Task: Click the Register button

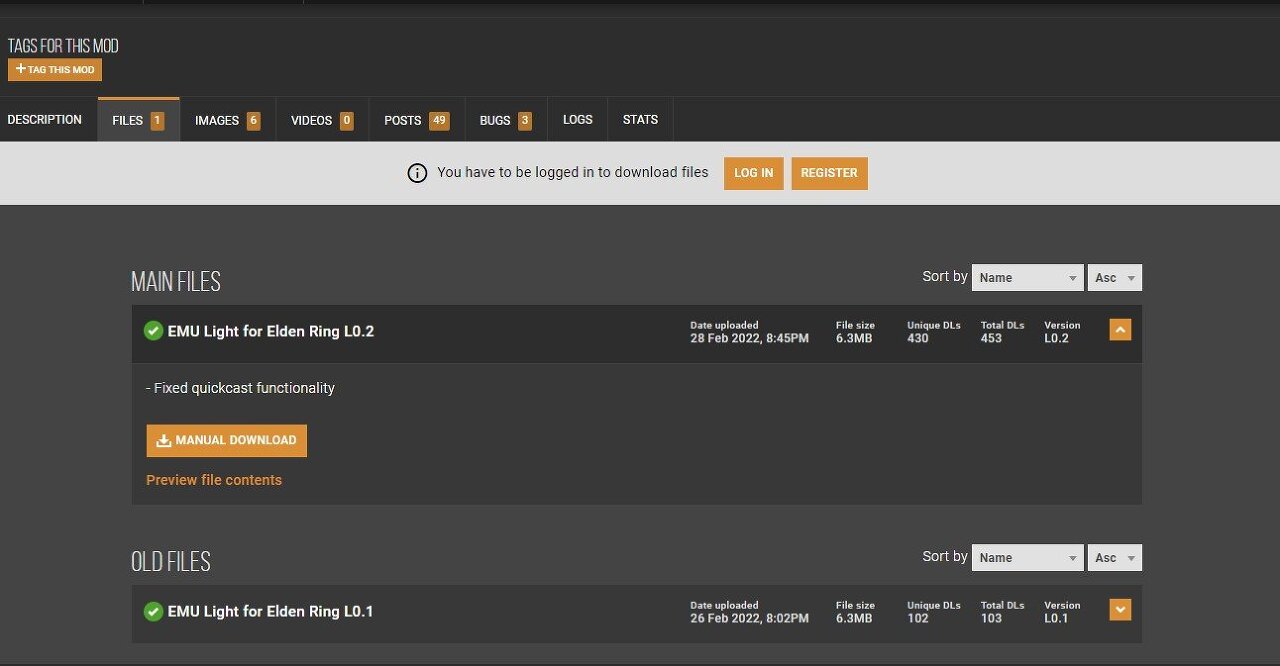Action: [x=829, y=173]
